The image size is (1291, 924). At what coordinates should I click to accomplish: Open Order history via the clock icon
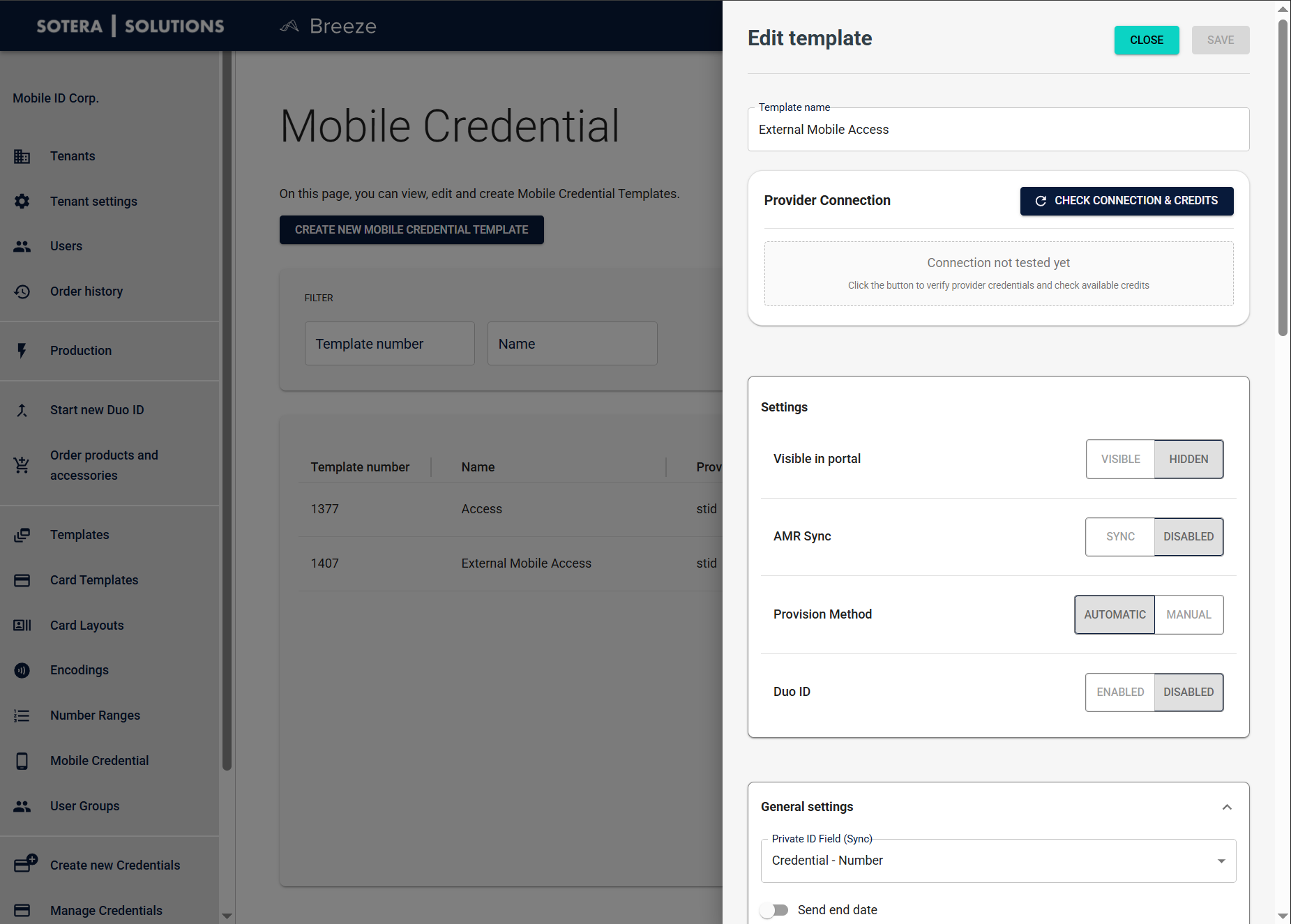tap(22, 291)
